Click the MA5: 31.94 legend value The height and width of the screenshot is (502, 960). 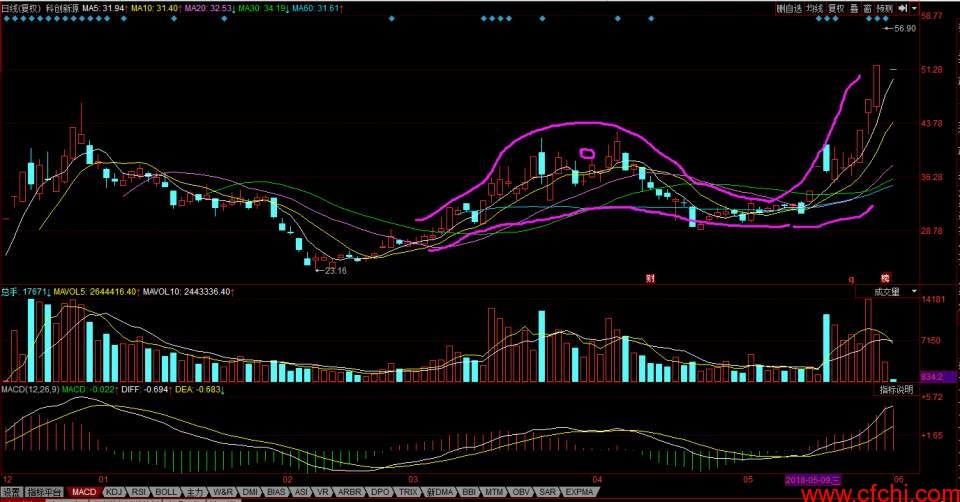pyautogui.click(x=105, y=9)
